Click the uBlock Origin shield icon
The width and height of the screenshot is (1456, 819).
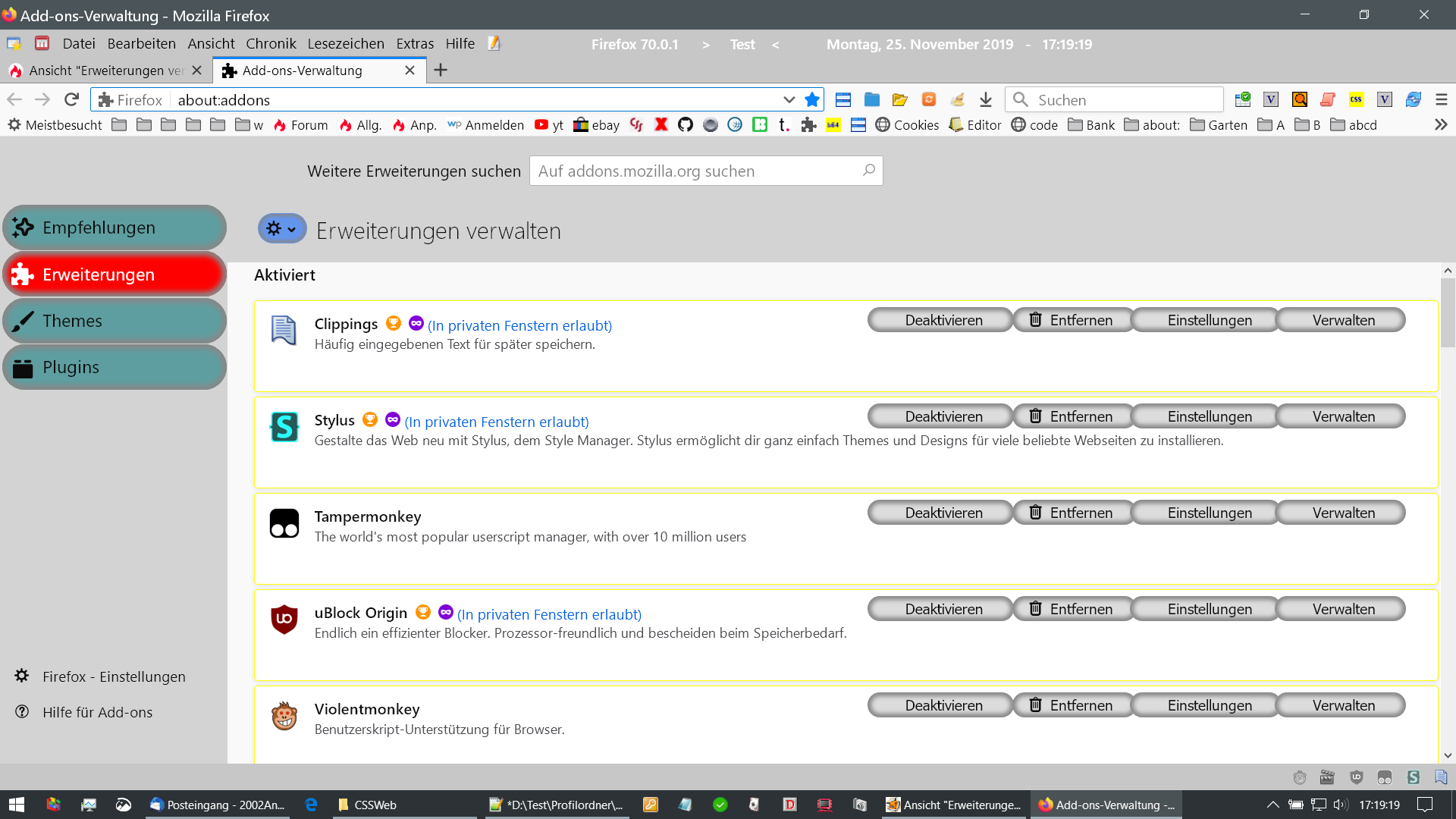point(284,619)
